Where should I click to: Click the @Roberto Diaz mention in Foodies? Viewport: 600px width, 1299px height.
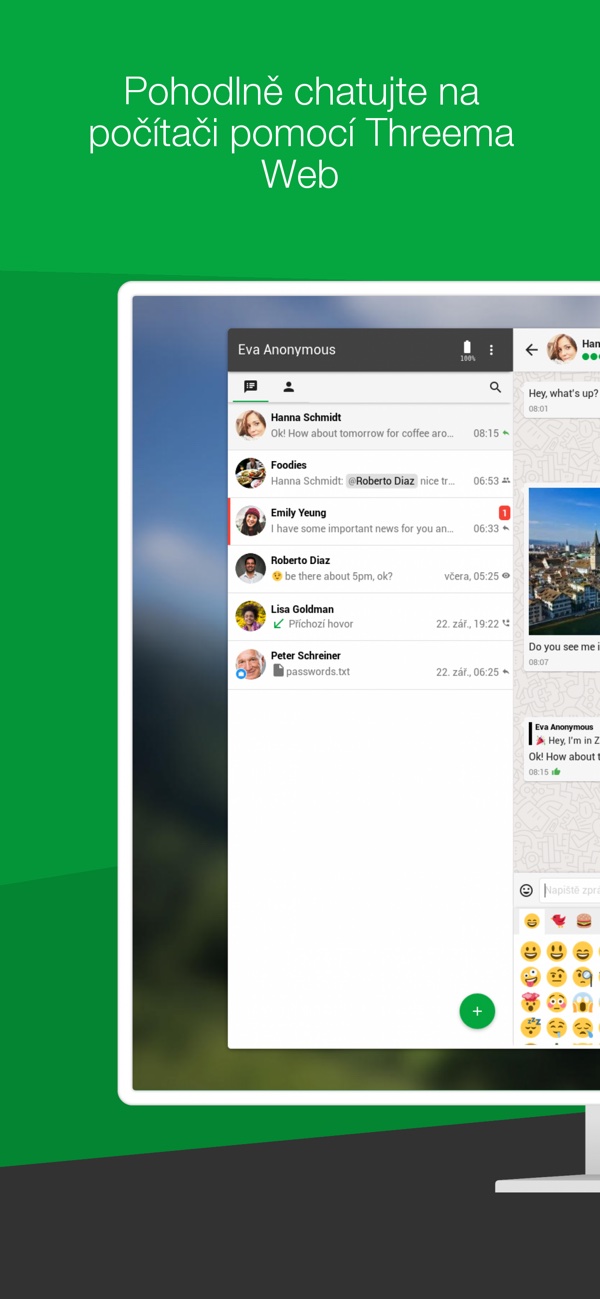[381, 481]
